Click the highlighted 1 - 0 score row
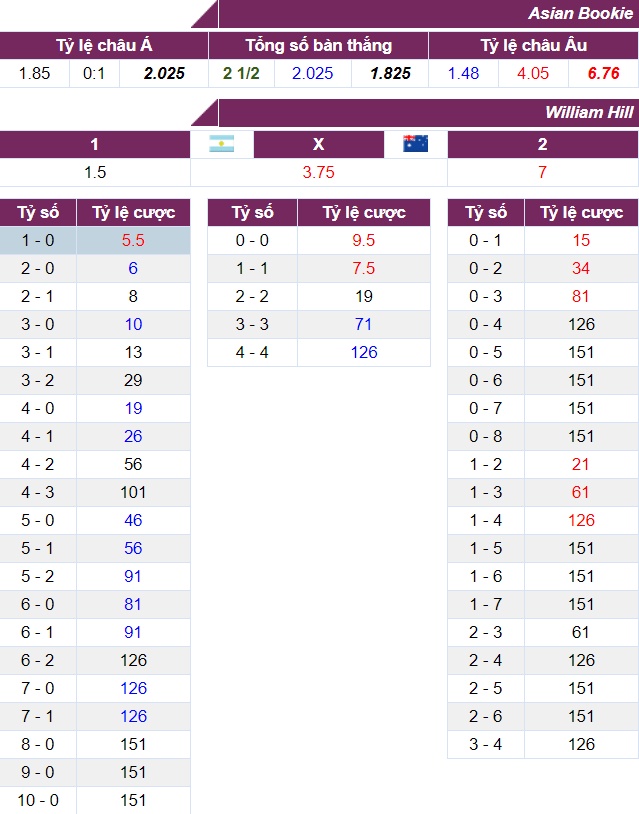The image size is (639, 814). (37, 240)
